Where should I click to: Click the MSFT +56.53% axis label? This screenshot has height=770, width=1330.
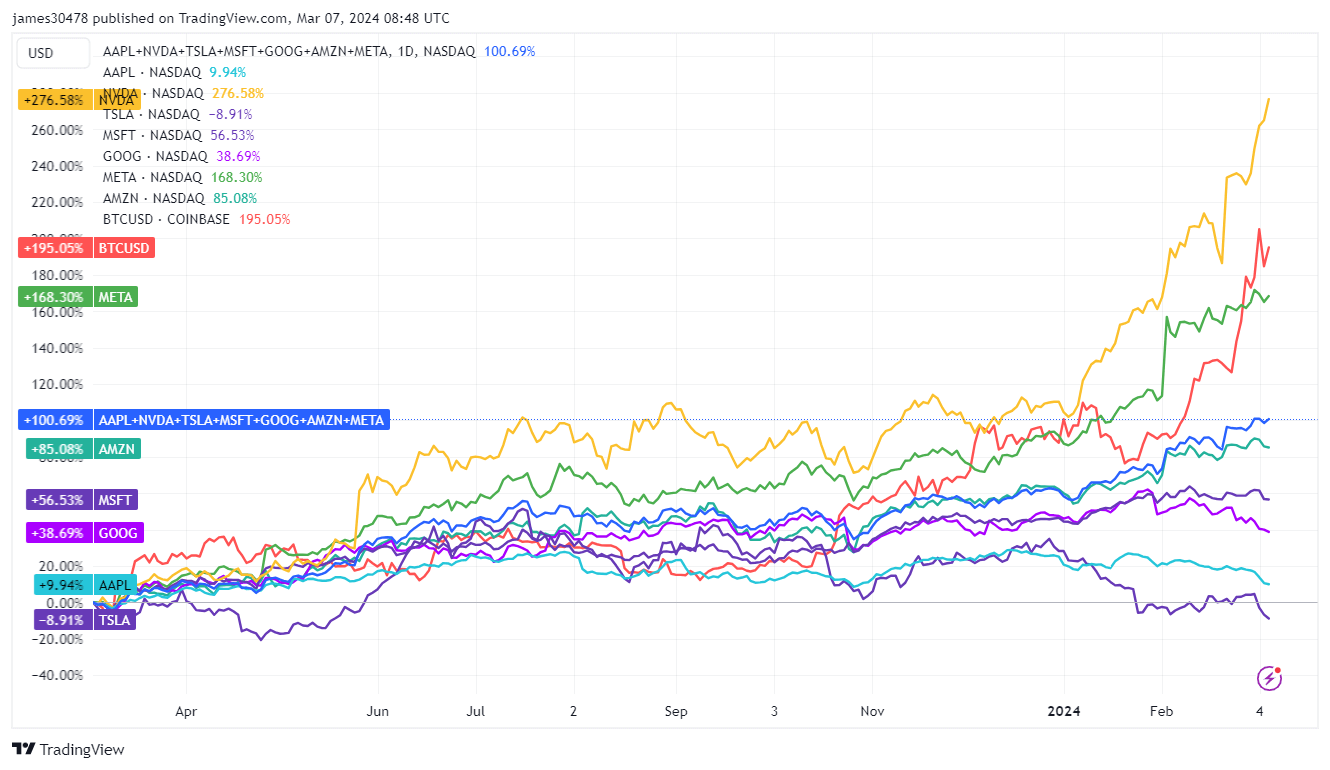point(78,500)
